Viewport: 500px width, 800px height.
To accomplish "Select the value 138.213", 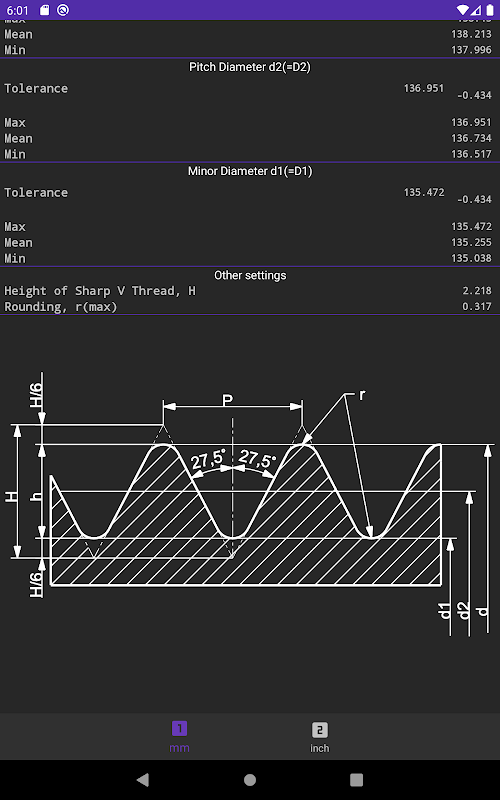I will click(x=471, y=34).
